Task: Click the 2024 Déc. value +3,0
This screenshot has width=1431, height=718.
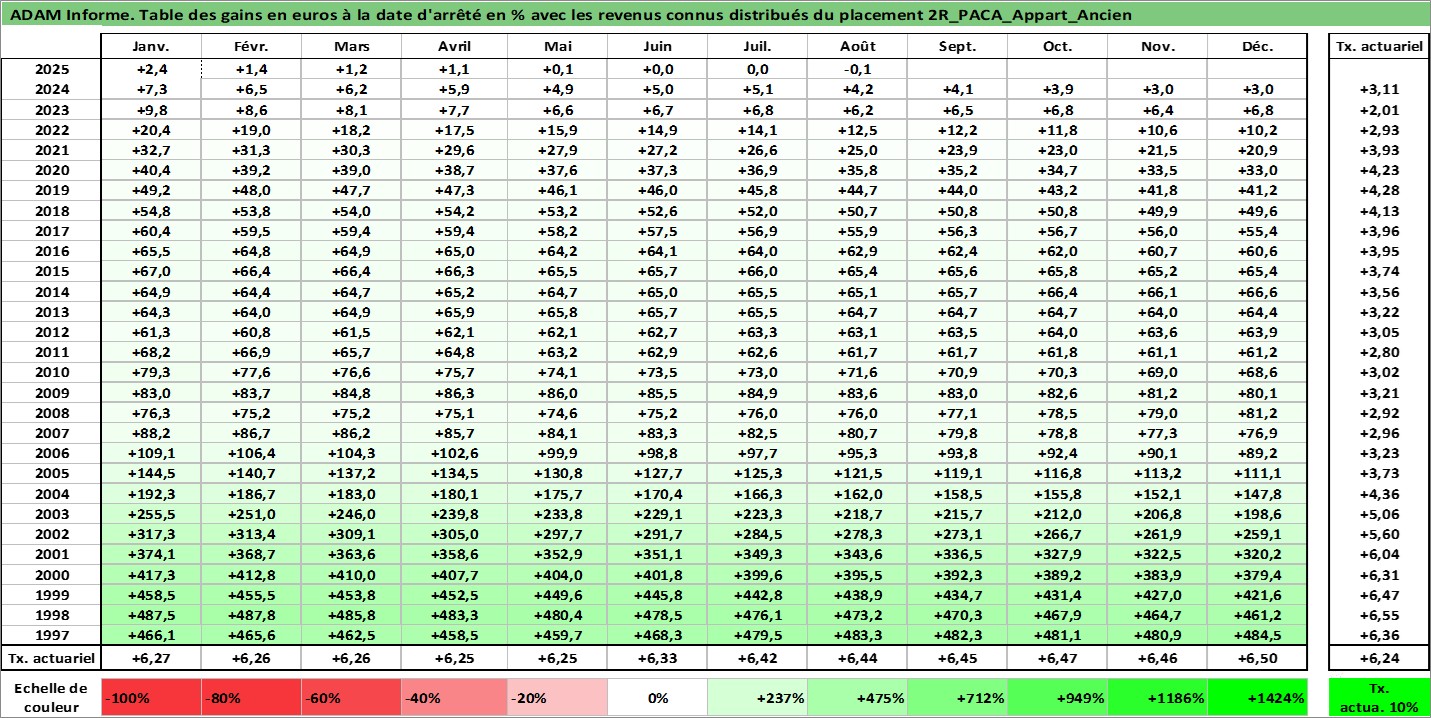Action: click(1257, 90)
